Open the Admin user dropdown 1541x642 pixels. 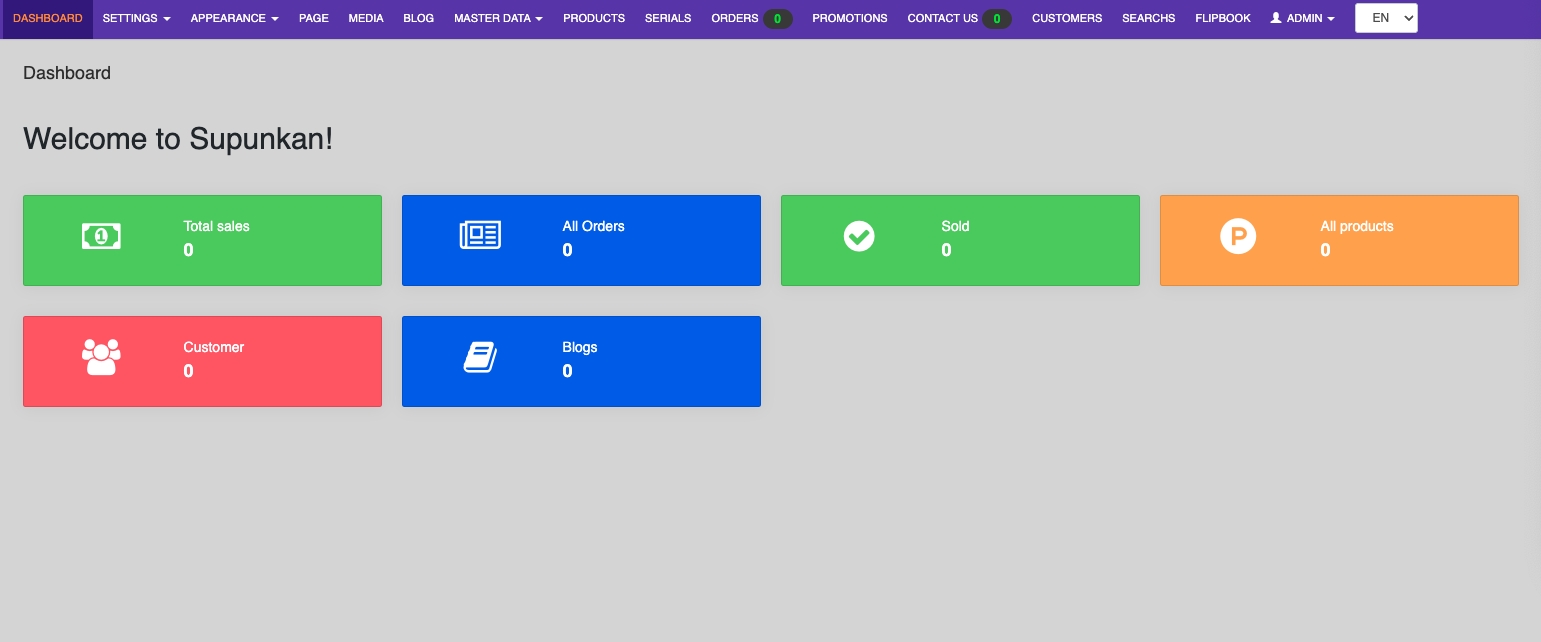coord(1303,19)
